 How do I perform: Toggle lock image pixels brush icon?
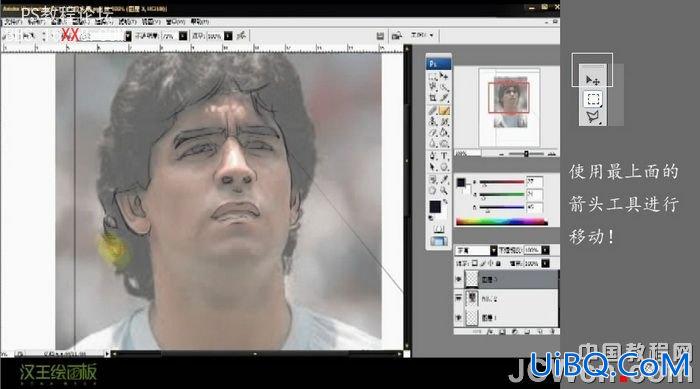tap(483, 264)
